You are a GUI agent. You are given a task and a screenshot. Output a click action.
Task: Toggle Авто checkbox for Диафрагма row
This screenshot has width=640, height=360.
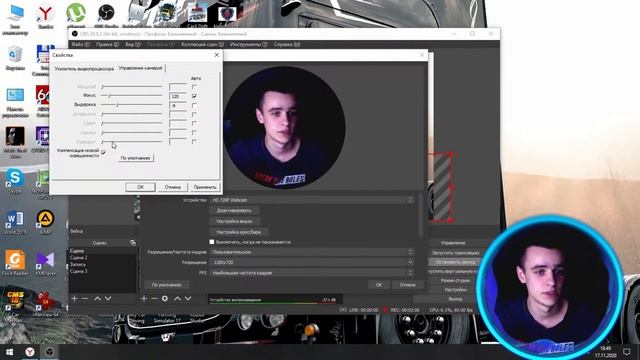[x=194, y=114]
